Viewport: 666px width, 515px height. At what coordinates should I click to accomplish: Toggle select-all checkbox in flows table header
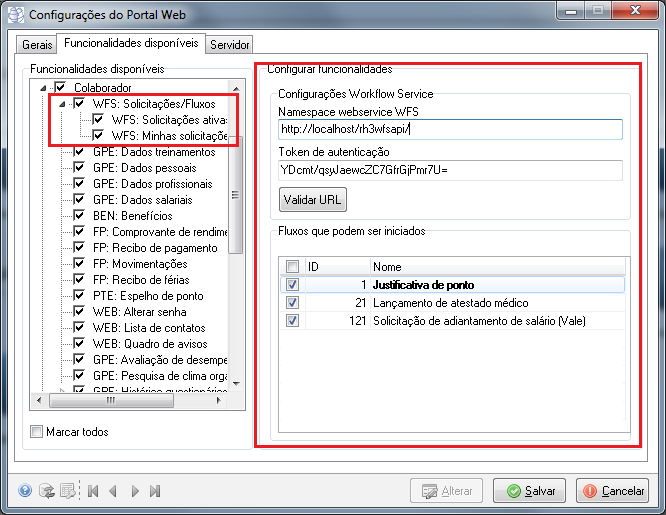[292, 267]
